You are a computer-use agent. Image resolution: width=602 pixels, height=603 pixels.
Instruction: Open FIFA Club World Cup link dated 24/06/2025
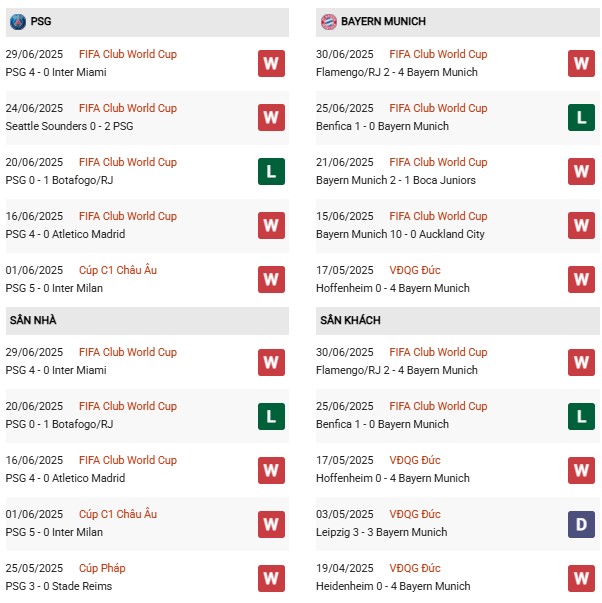pyautogui.click(x=129, y=108)
